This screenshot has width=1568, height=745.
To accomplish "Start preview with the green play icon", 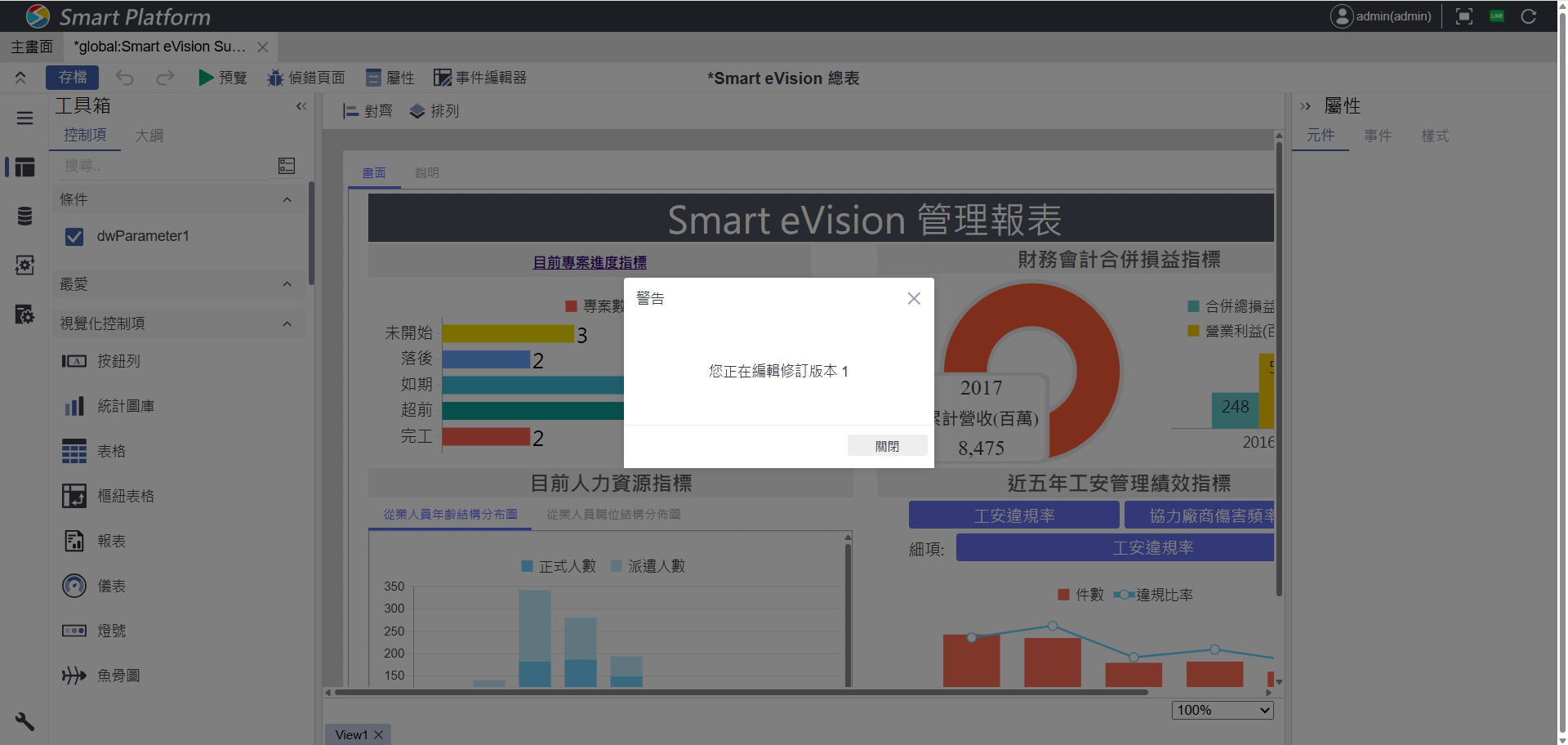I will 206,78.
